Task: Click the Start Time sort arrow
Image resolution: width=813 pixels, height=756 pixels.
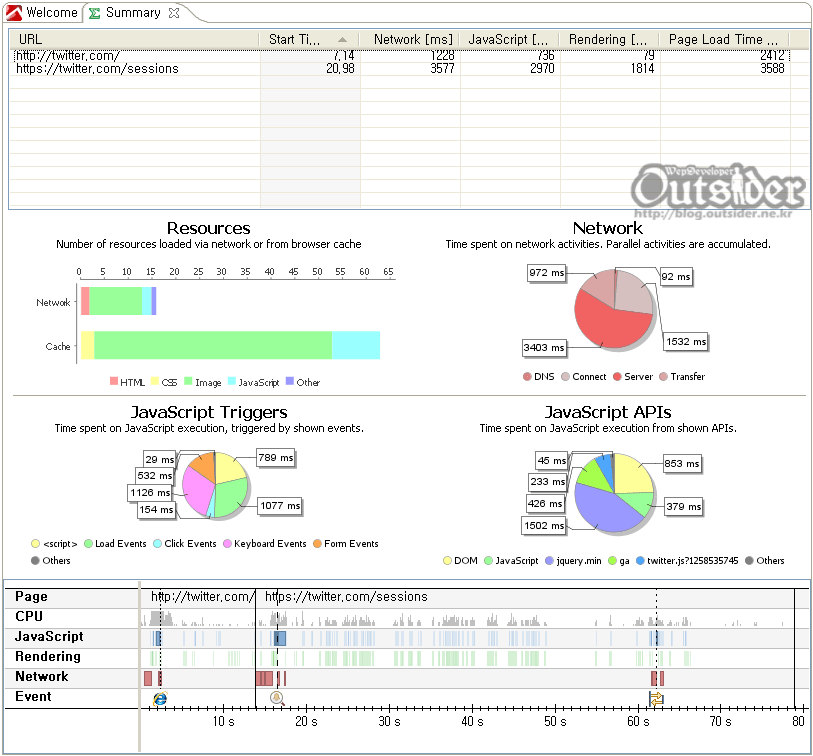Action: click(342, 39)
